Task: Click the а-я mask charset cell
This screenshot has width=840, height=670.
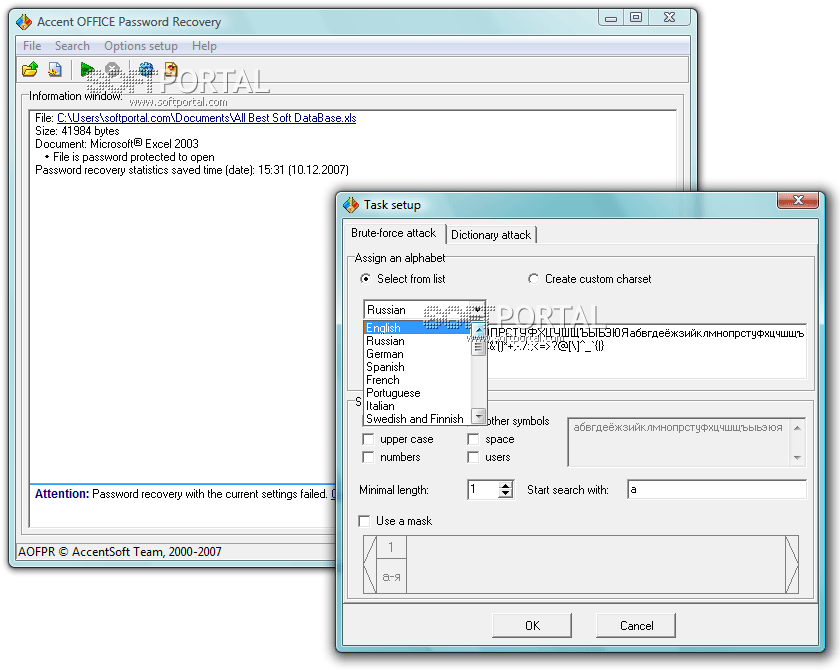Action: (391, 577)
